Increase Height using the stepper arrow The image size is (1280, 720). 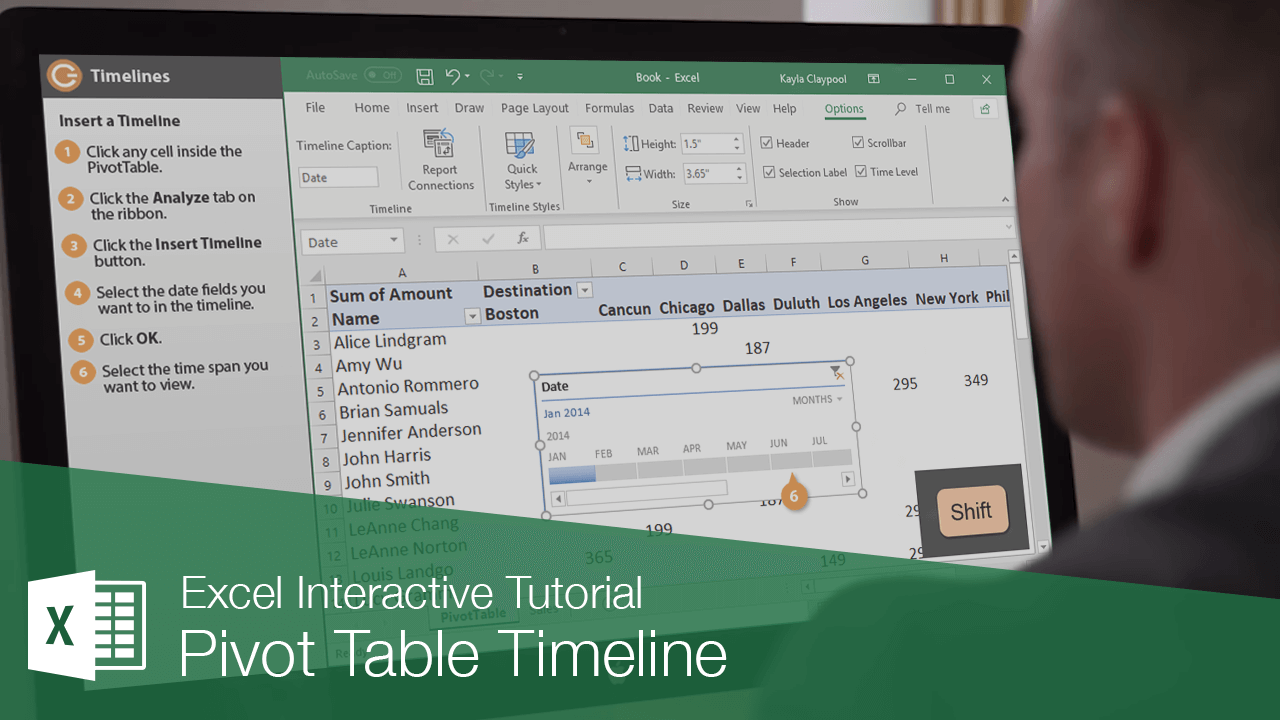pos(737,138)
